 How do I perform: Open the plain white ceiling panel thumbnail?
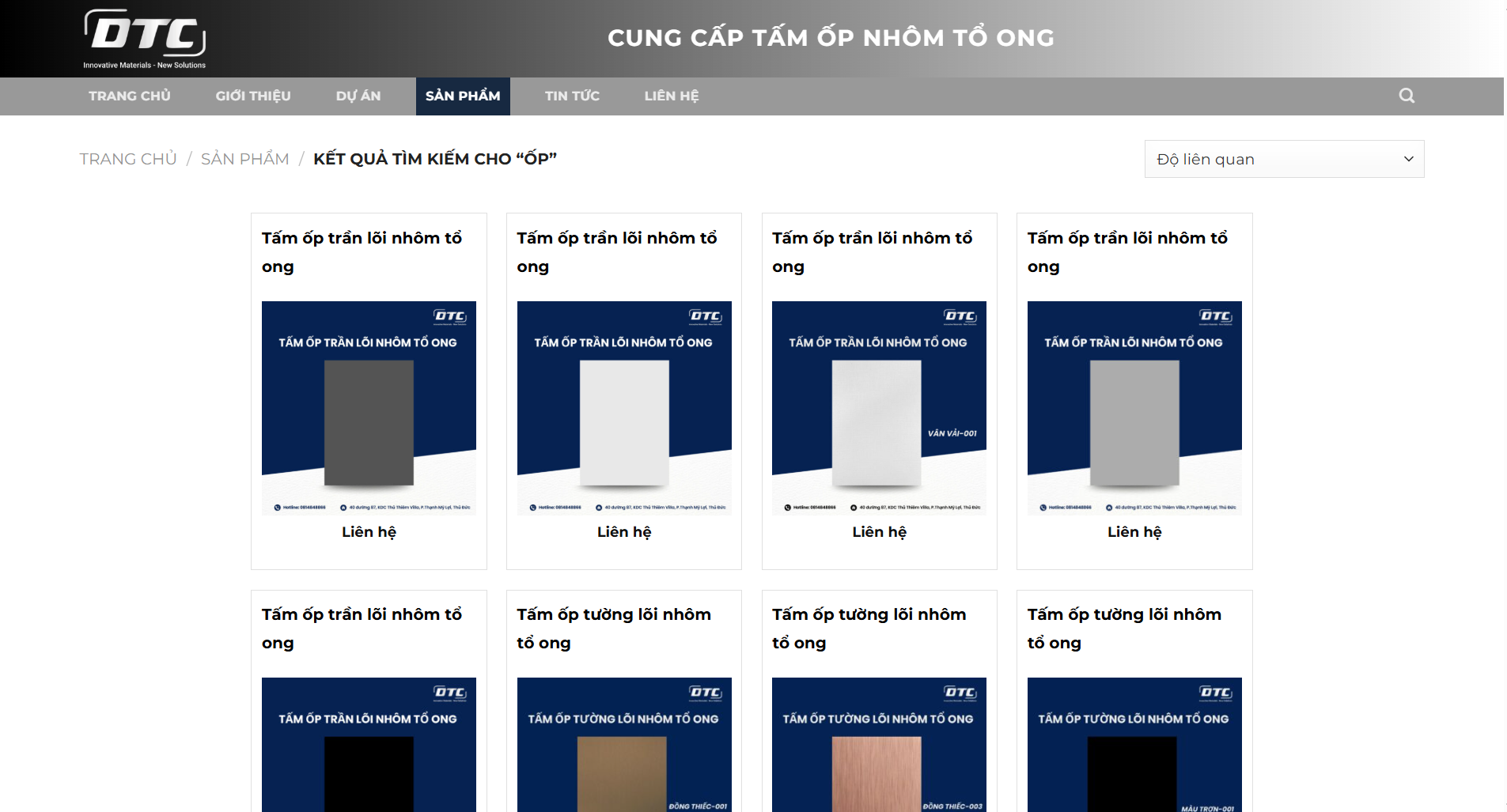point(624,408)
